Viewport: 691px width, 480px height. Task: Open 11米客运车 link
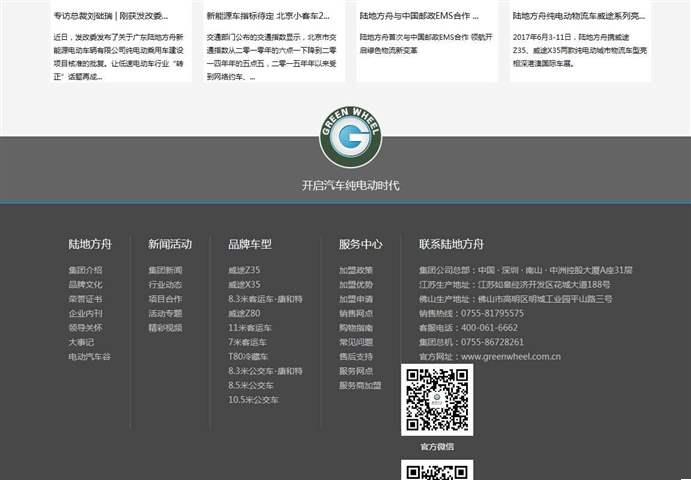pos(250,328)
